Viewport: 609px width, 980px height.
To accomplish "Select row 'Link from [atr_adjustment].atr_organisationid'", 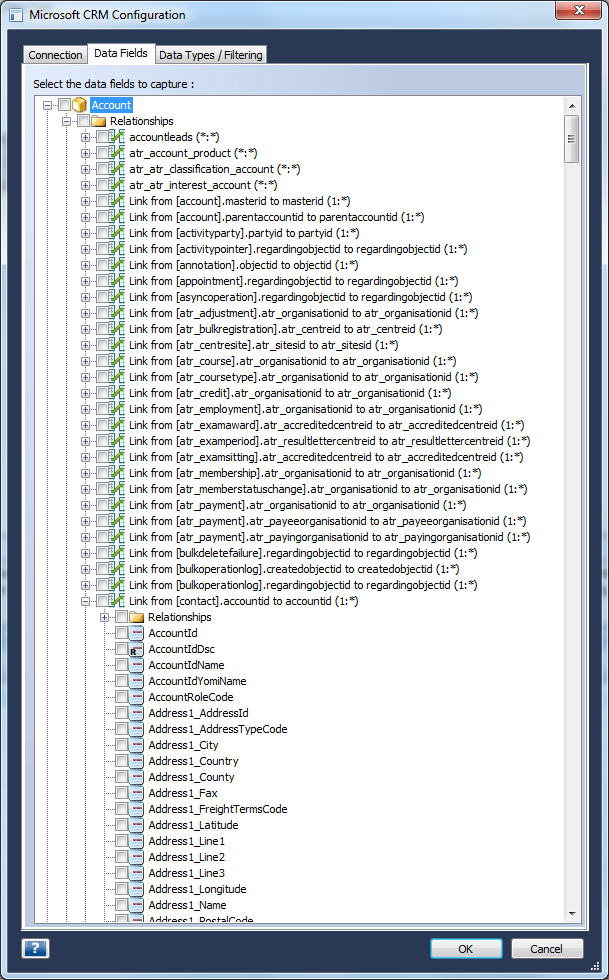I will pyautogui.click(x=303, y=313).
